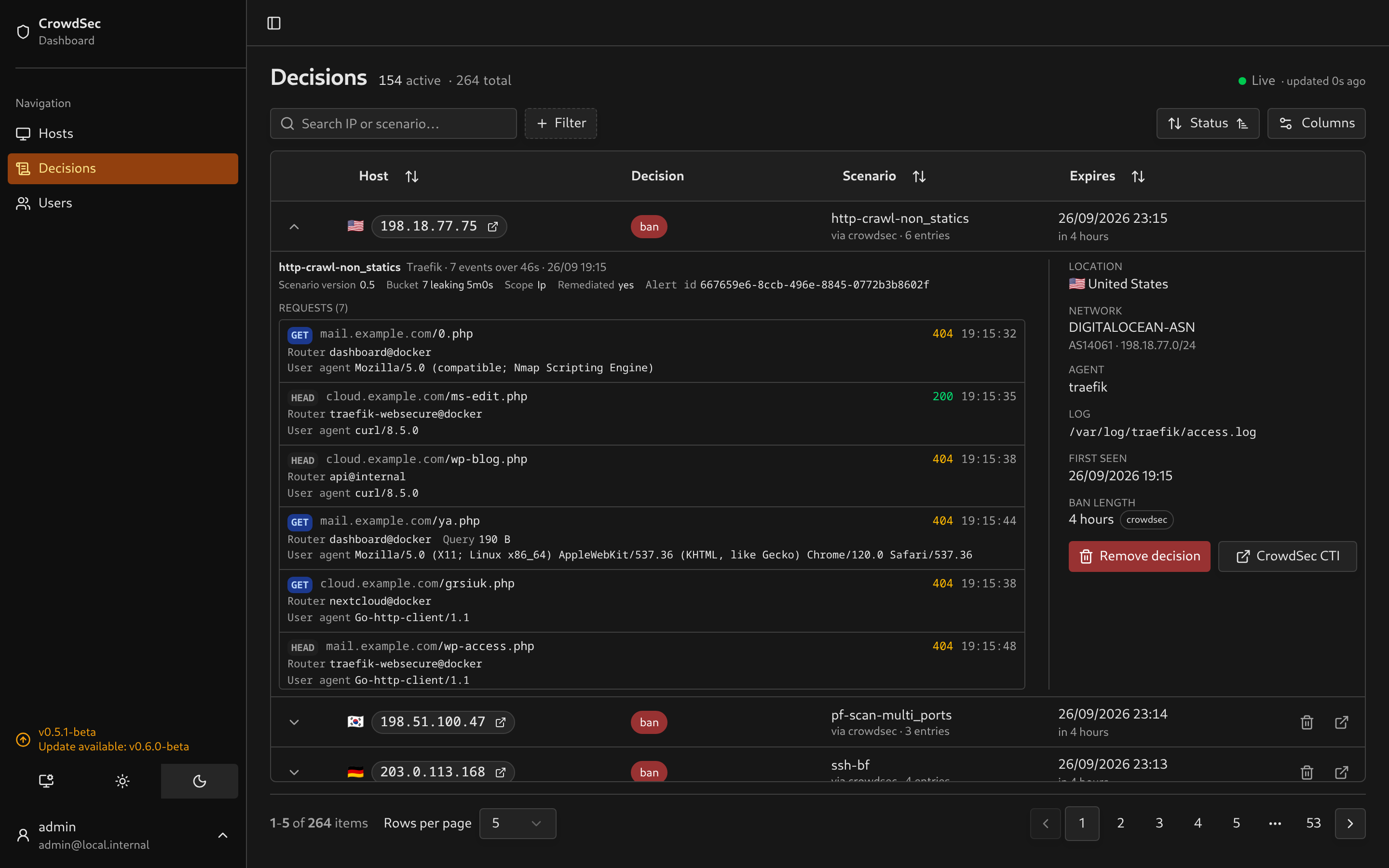Expand the 203.0.113.168 row details
Image resolution: width=1389 pixels, height=868 pixels.
click(294, 772)
